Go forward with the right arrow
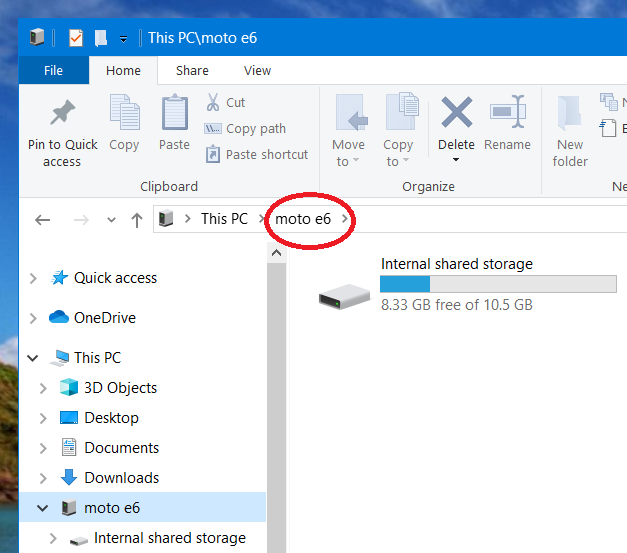The height and width of the screenshot is (553, 627). pos(81,220)
